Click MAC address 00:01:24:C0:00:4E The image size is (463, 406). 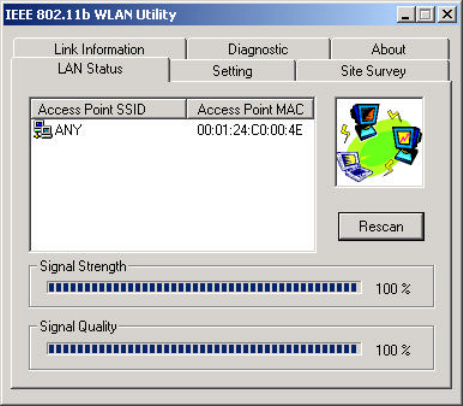coord(250,130)
